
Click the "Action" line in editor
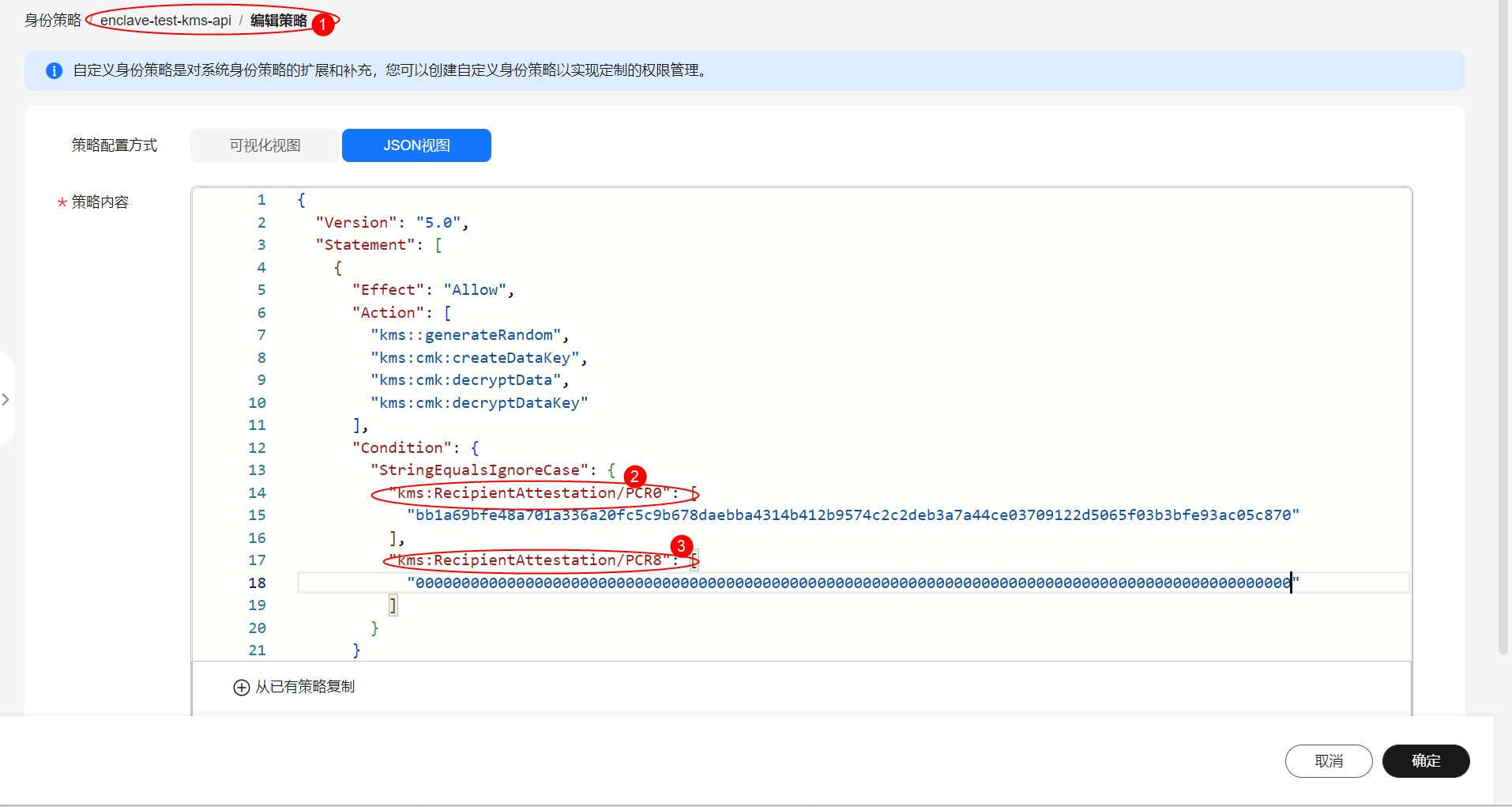(x=402, y=313)
